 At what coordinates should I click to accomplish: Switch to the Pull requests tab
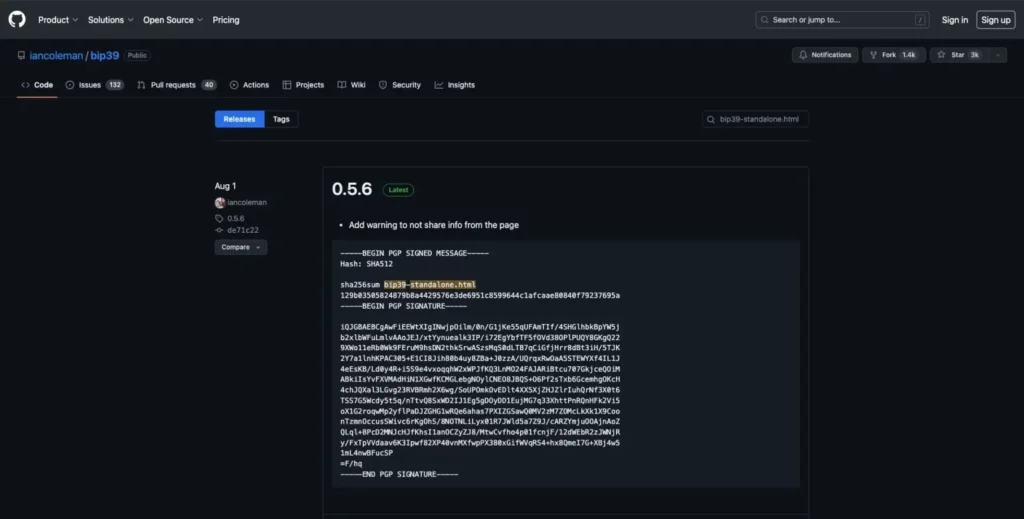(176, 85)
